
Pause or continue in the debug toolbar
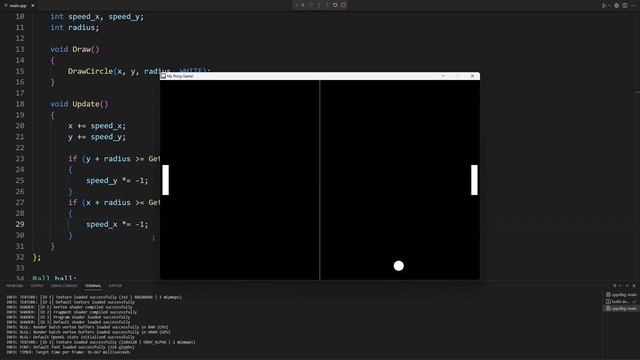(x=302, y=5)
